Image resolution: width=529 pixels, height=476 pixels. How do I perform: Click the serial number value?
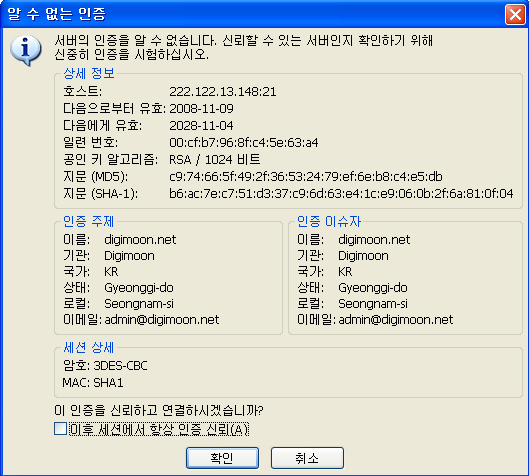244,143
